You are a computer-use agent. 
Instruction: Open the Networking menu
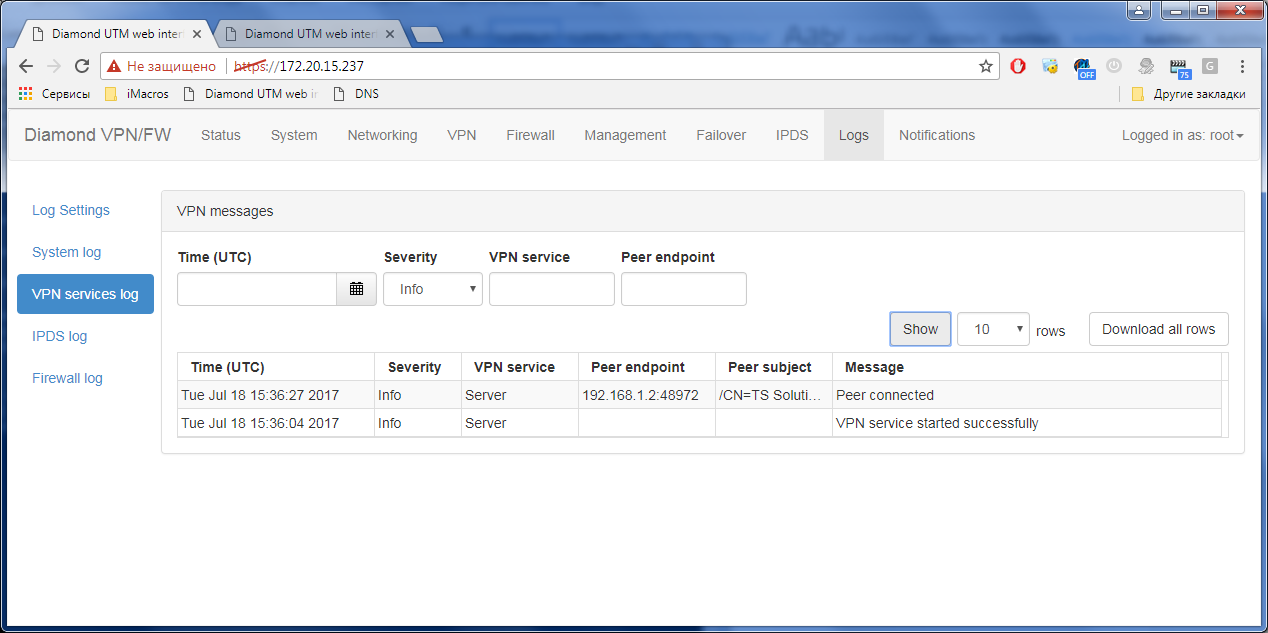(x=382, y=135)
